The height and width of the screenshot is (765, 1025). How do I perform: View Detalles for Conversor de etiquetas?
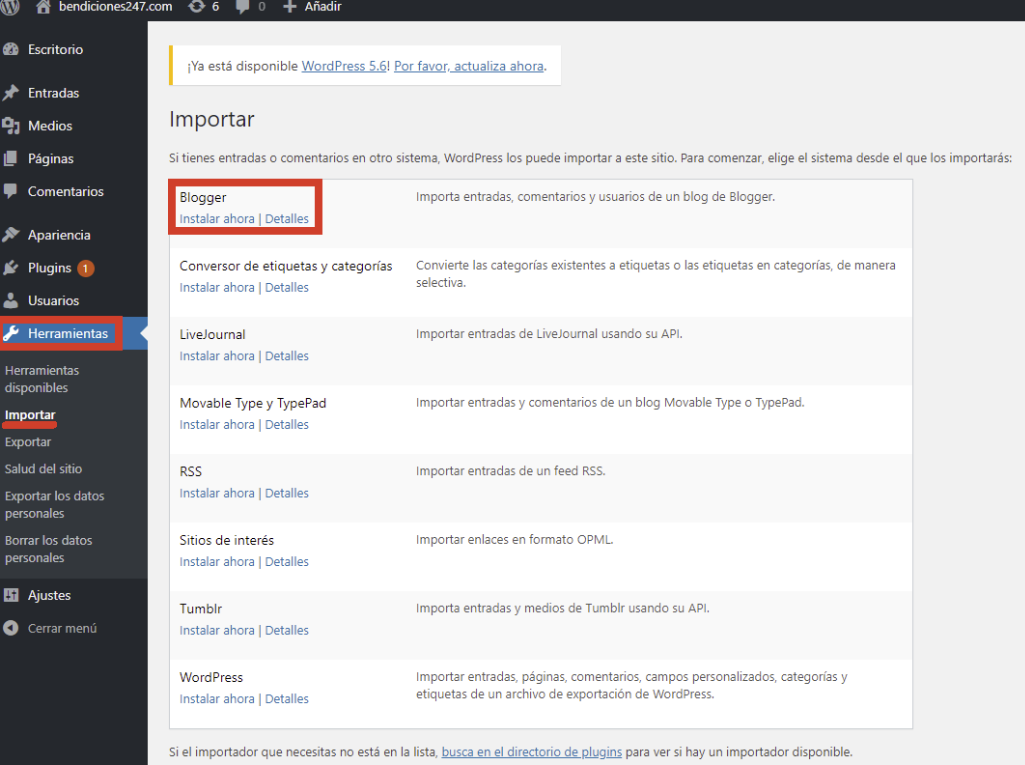[x=286, y=288]
